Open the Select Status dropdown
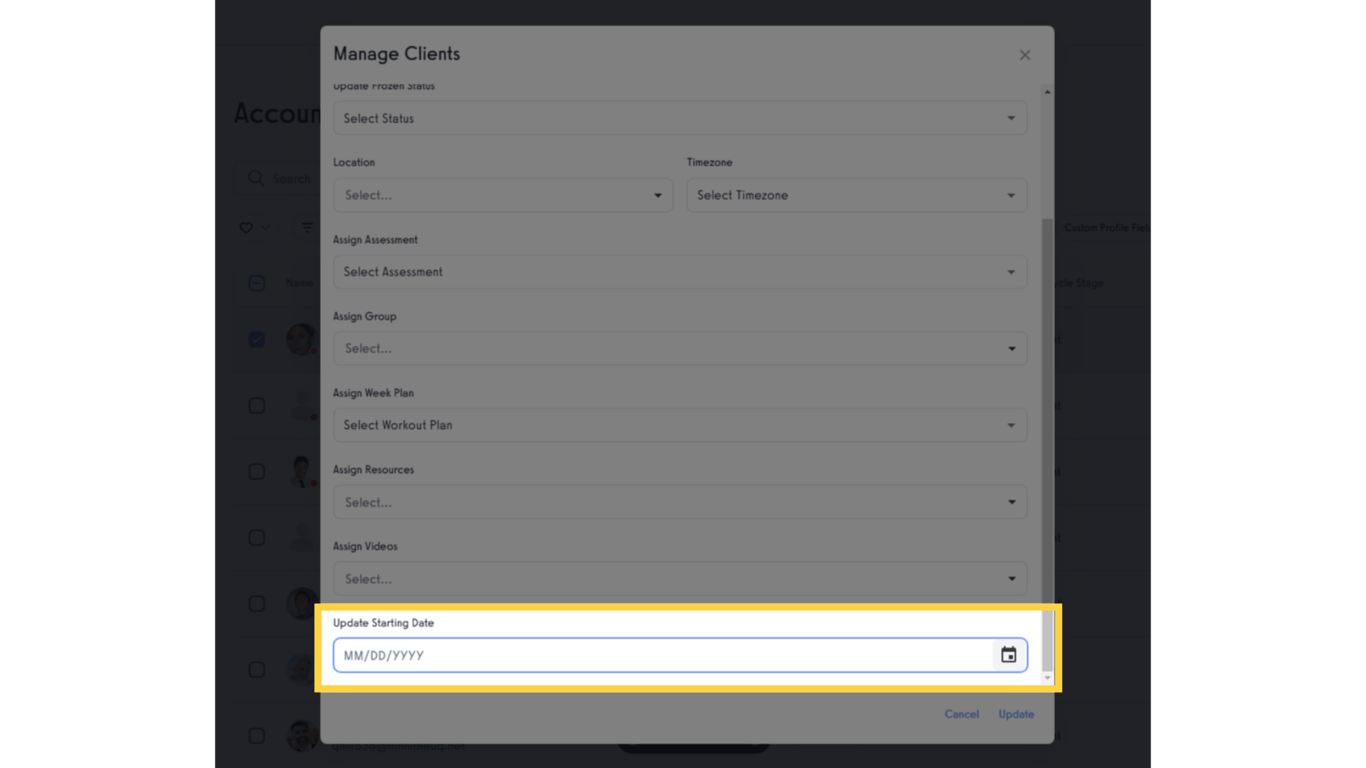The image size is (1366, 768). 680,117
